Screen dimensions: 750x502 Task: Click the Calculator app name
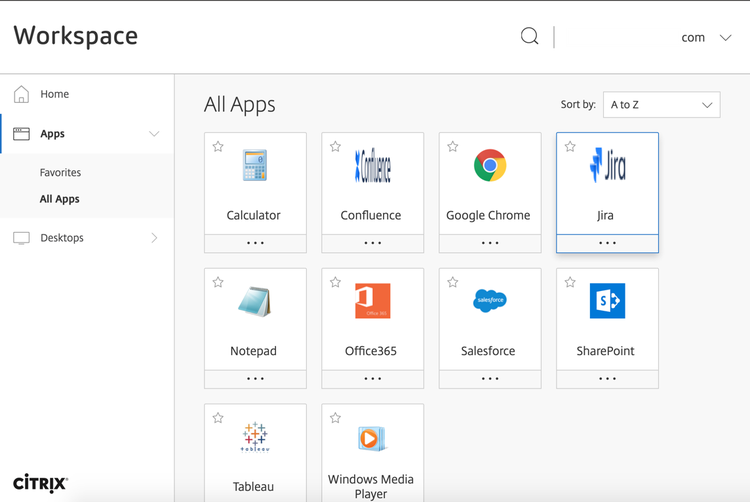pyautogui.click(x=254, y=216)
